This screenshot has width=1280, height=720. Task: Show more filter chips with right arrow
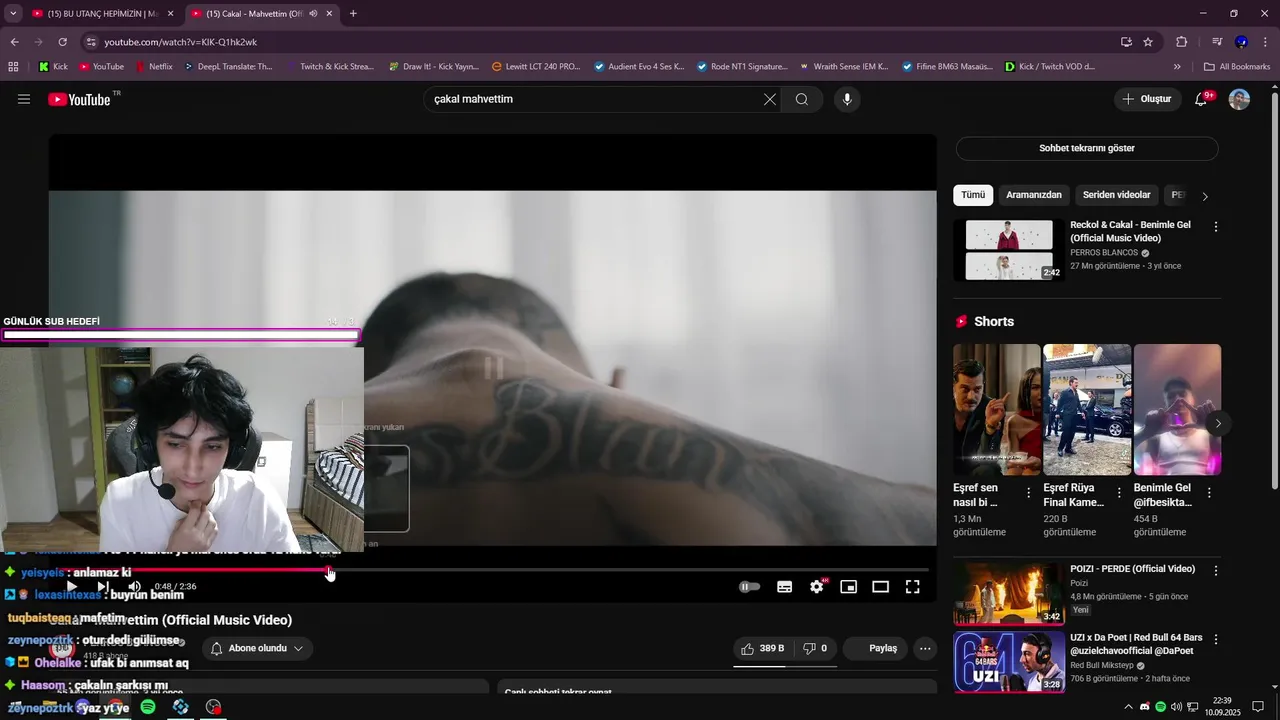[x=1205, y=196]
